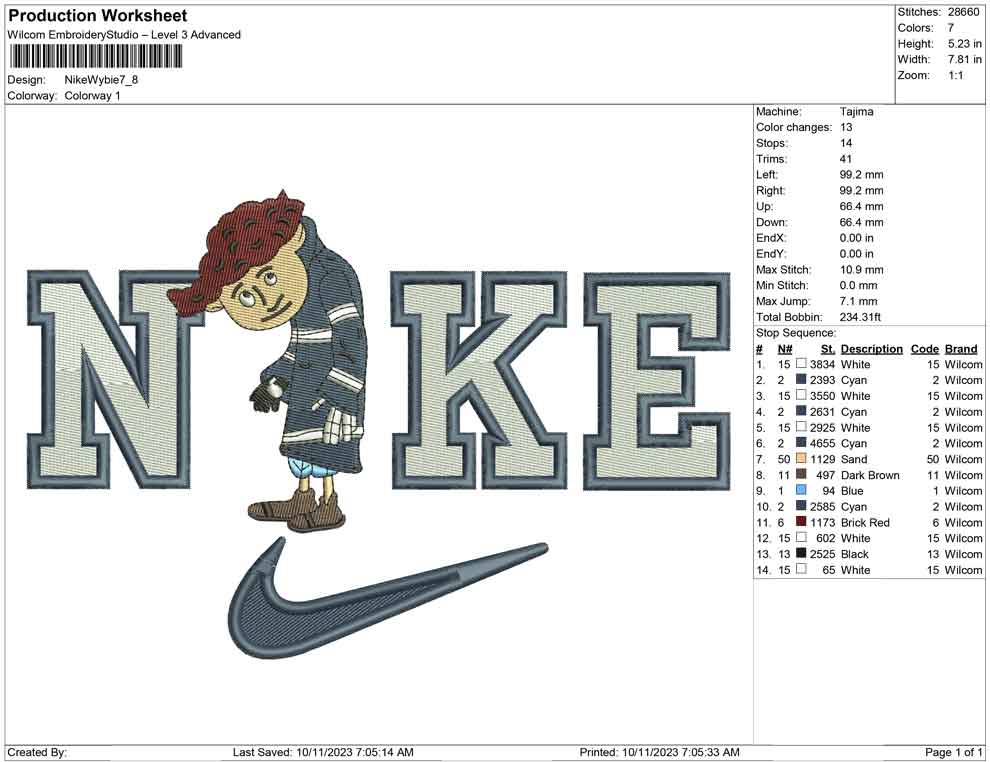This screenshot has height=762, width=990.
Task: Click the embroidered letter E
Action: (657, 381)
